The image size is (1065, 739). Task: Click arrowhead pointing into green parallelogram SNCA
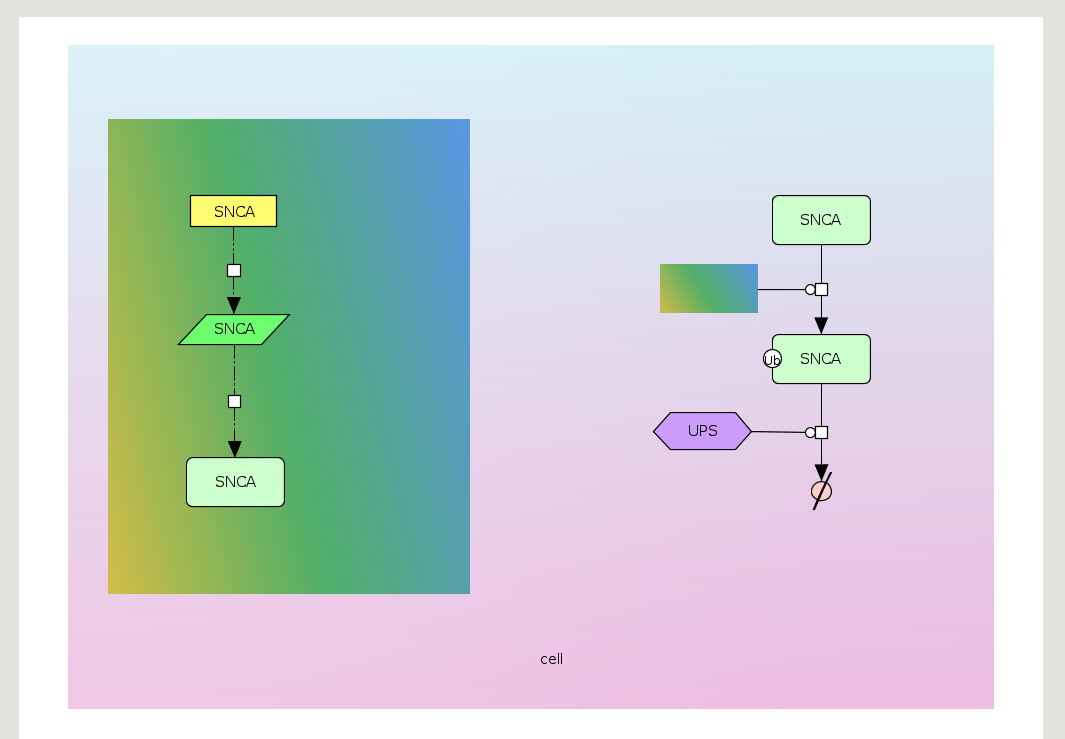coord(234,305)
